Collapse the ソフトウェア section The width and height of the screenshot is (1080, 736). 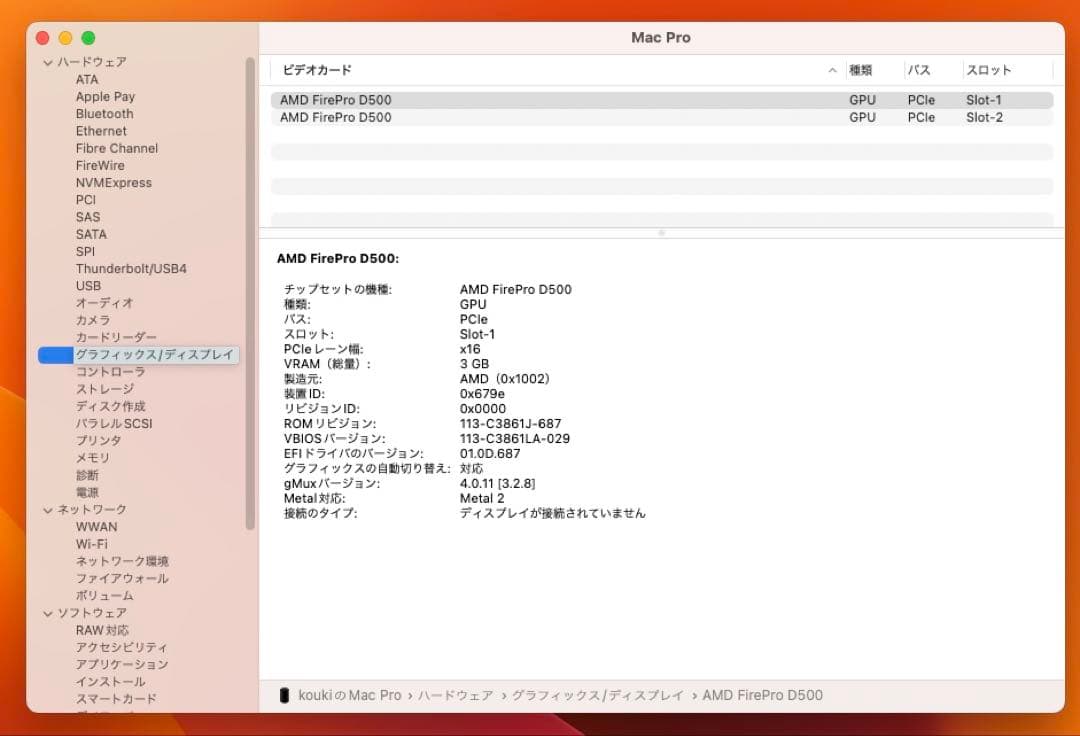click(48, 612)
